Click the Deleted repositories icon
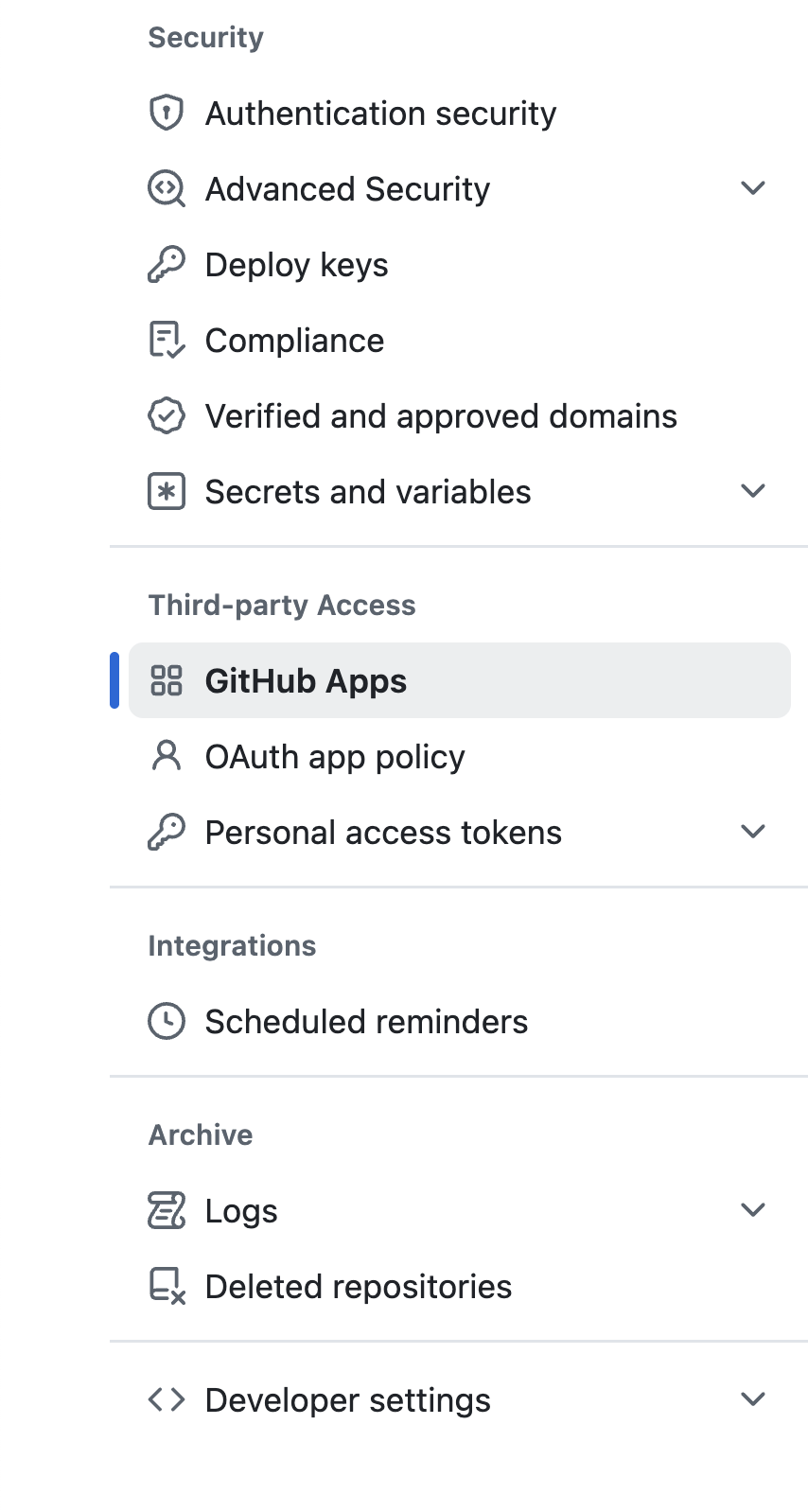The width and height of the screenshot is (808, 1512). tap(167, 1286)
